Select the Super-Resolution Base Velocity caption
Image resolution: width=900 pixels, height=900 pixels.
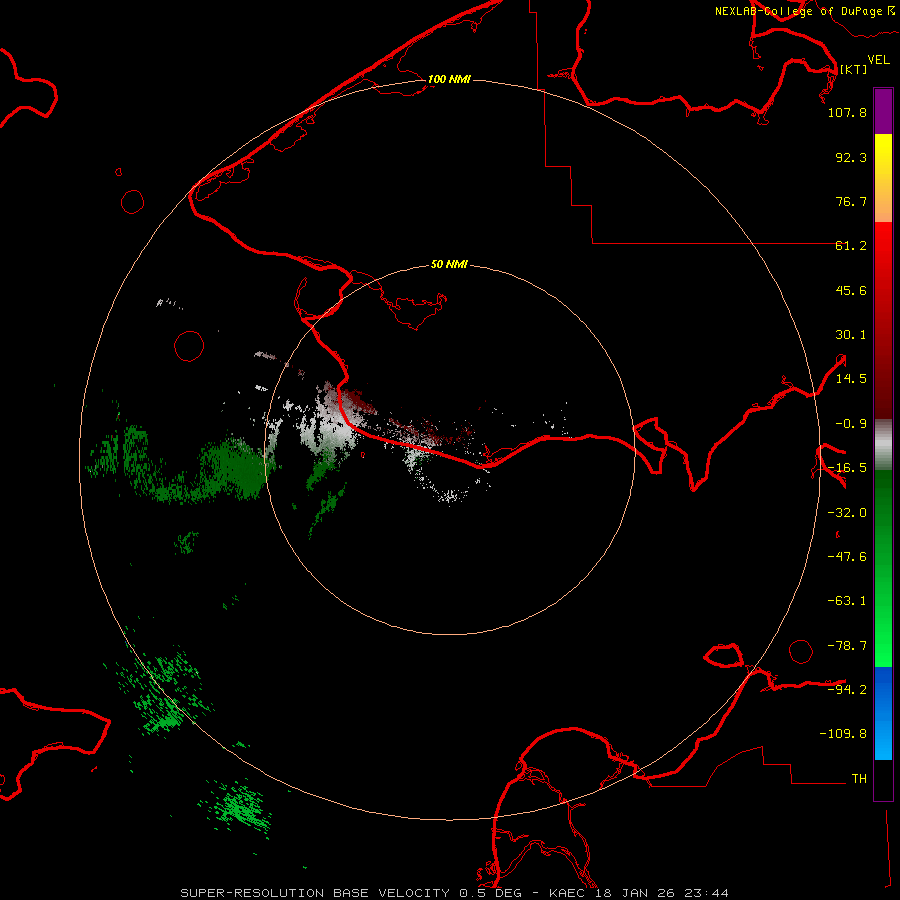point(455,893)
